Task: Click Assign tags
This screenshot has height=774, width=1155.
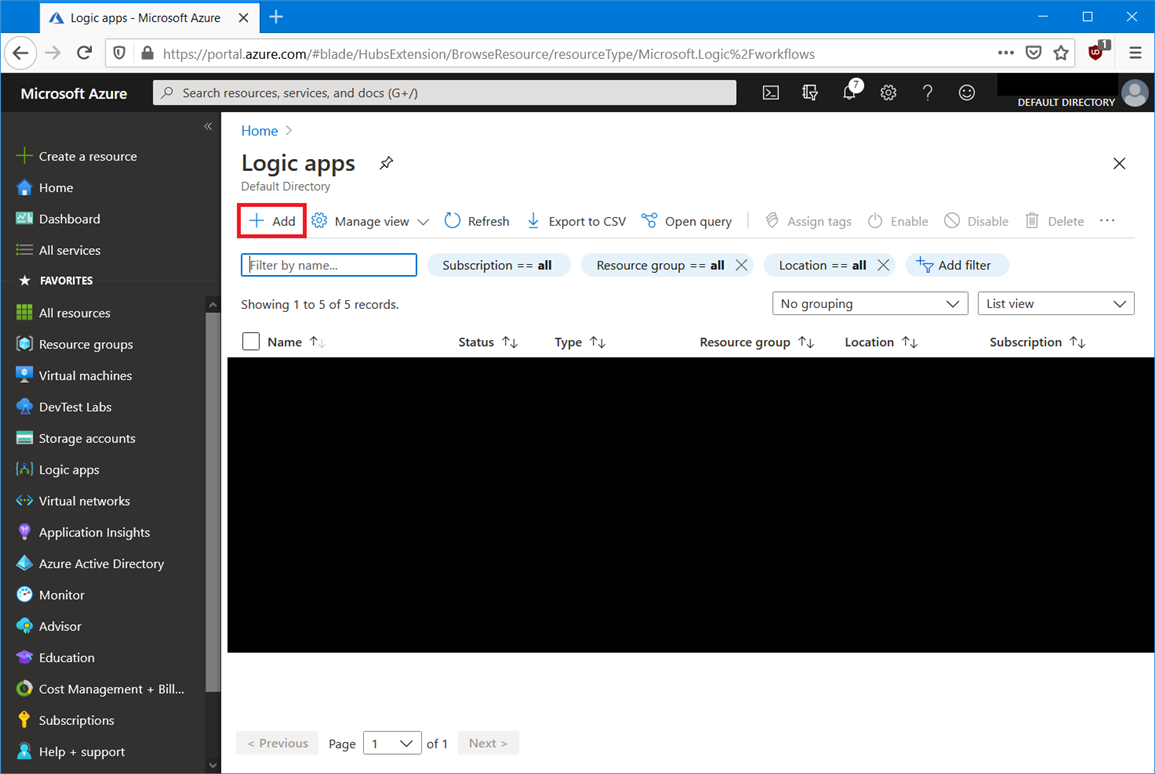Action: pyautogui.click(x=808, y=221)
